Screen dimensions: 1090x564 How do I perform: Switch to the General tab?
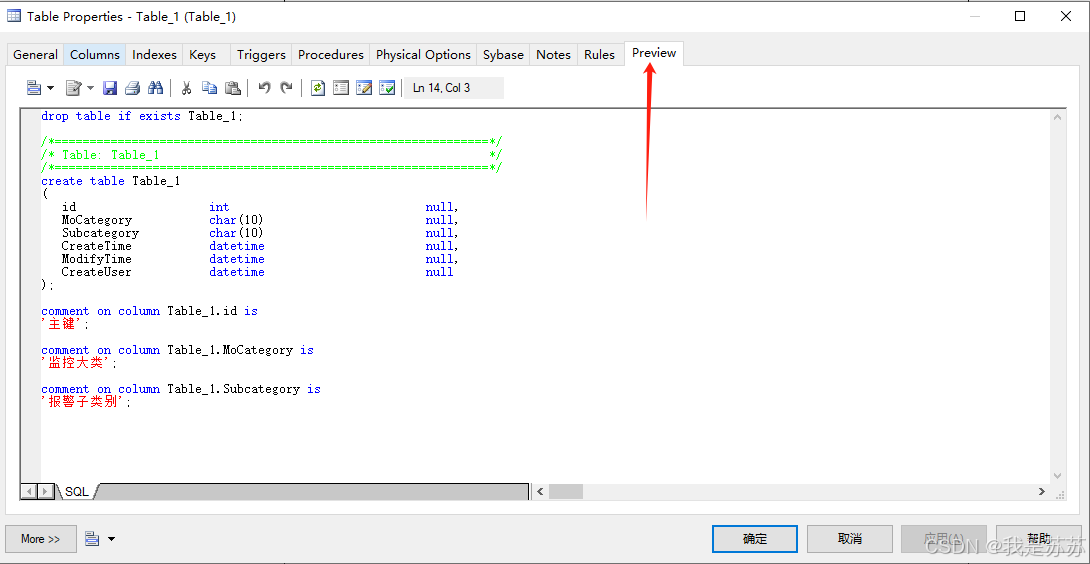35,55
